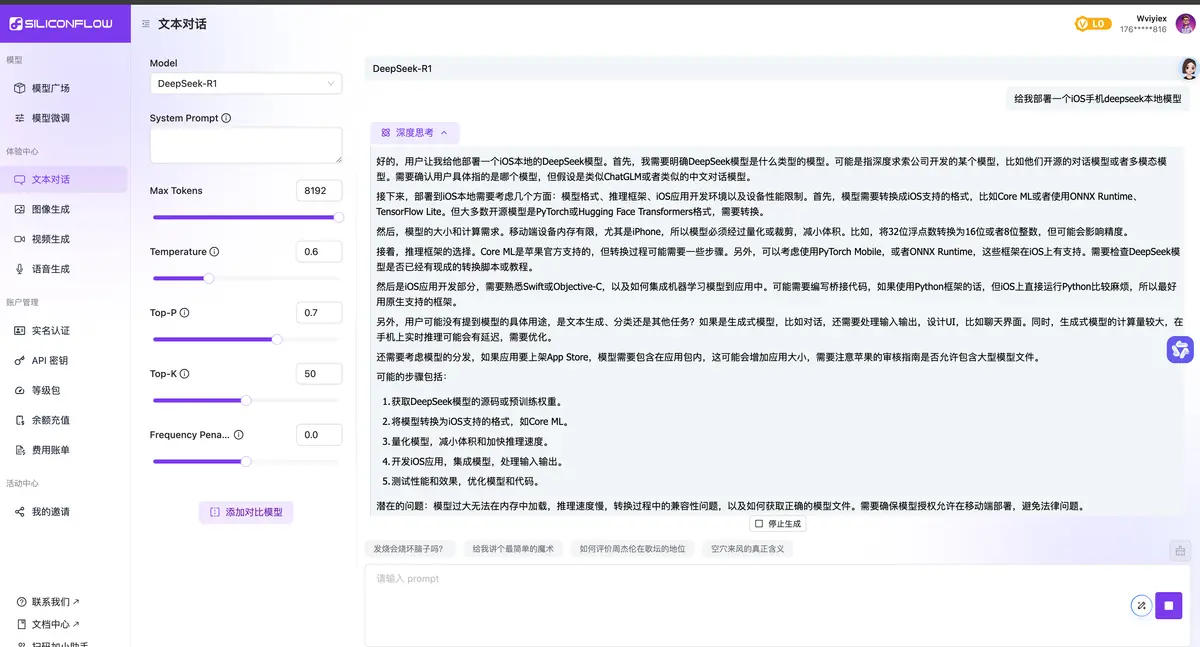Screen dimensions: 1200x647
Task: Click the Max Tokens slider
Action: [x=246, y=217]
